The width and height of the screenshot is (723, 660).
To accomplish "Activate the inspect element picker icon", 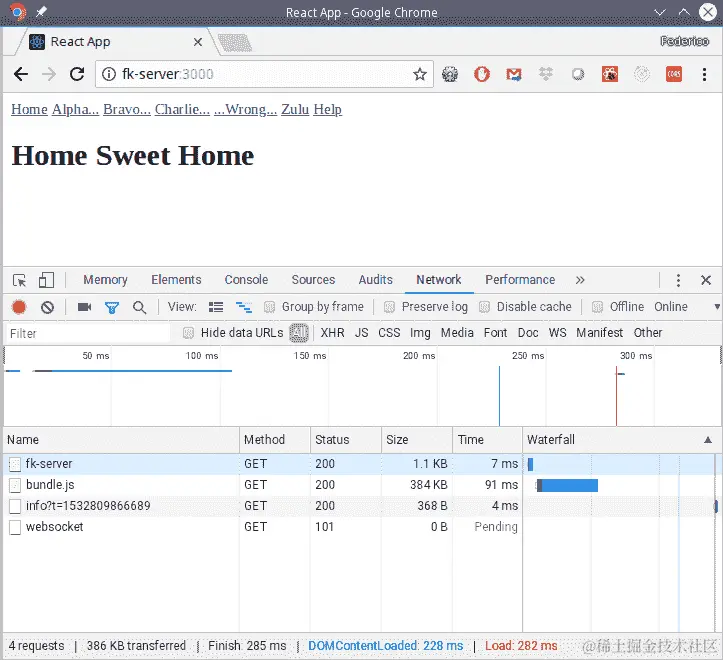I will (19, 280).
